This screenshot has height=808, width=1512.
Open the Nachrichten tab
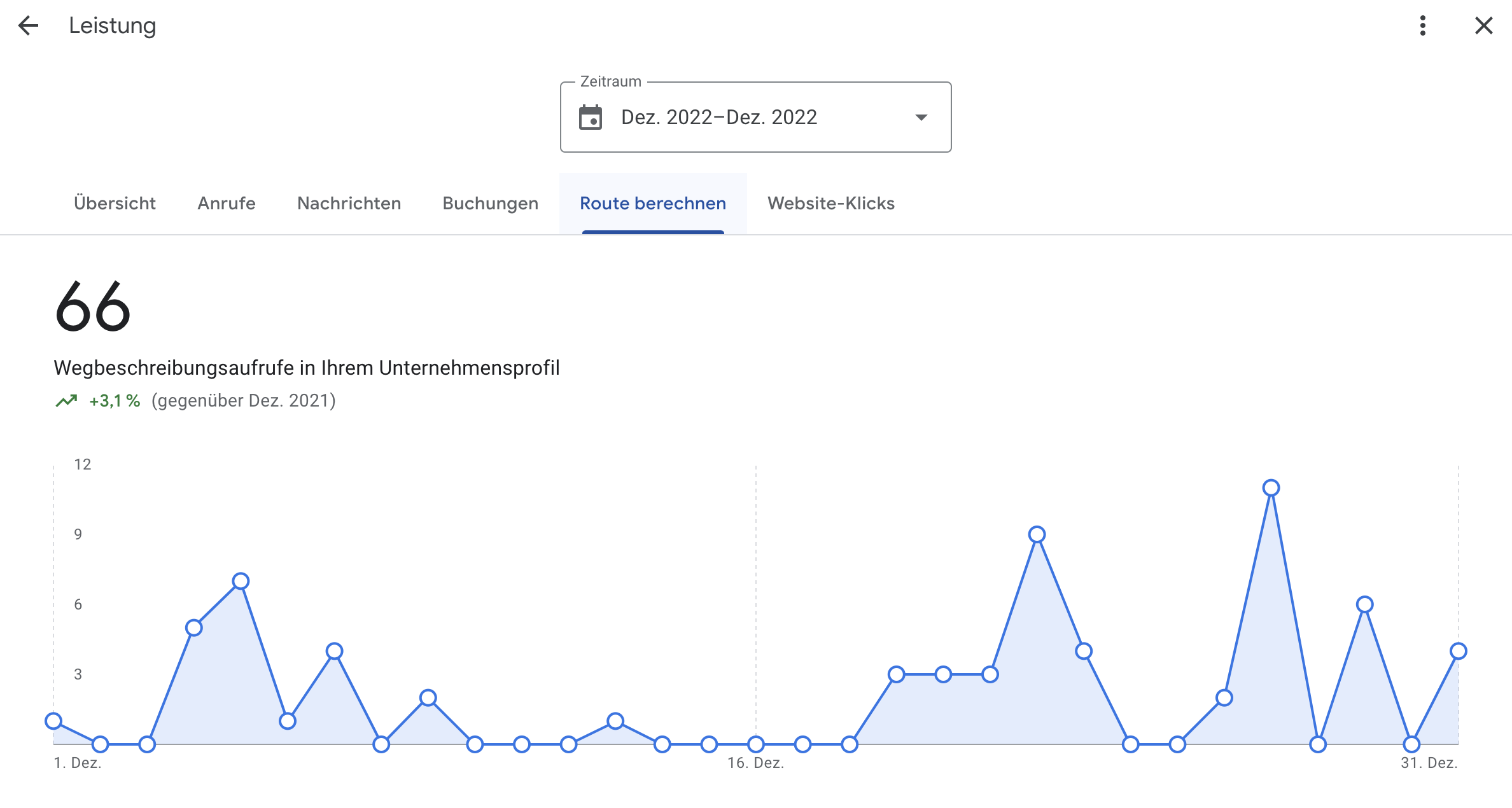[349, 204]
